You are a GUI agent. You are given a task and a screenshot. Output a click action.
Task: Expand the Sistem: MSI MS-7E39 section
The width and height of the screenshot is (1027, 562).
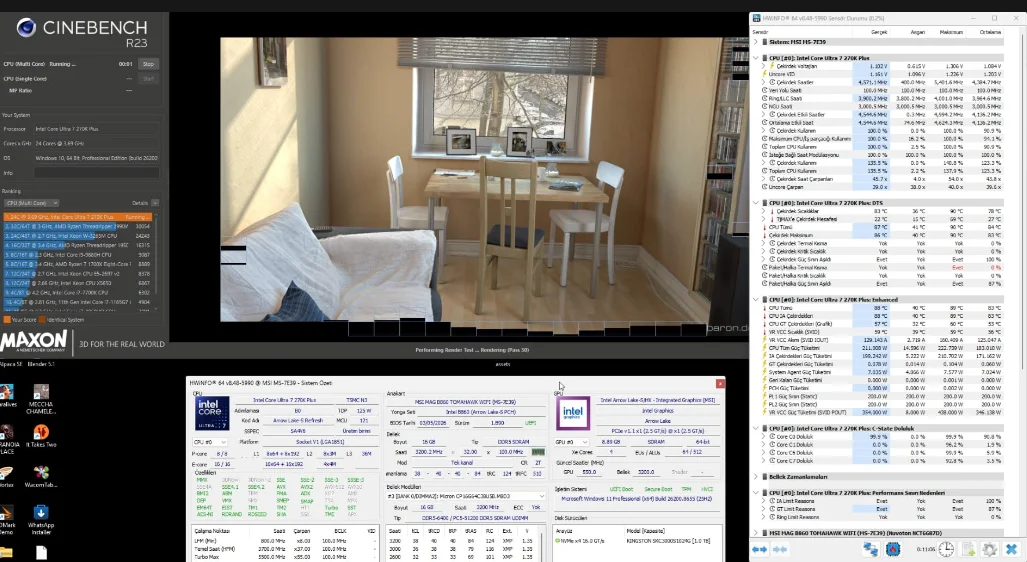tap(756, 42)
